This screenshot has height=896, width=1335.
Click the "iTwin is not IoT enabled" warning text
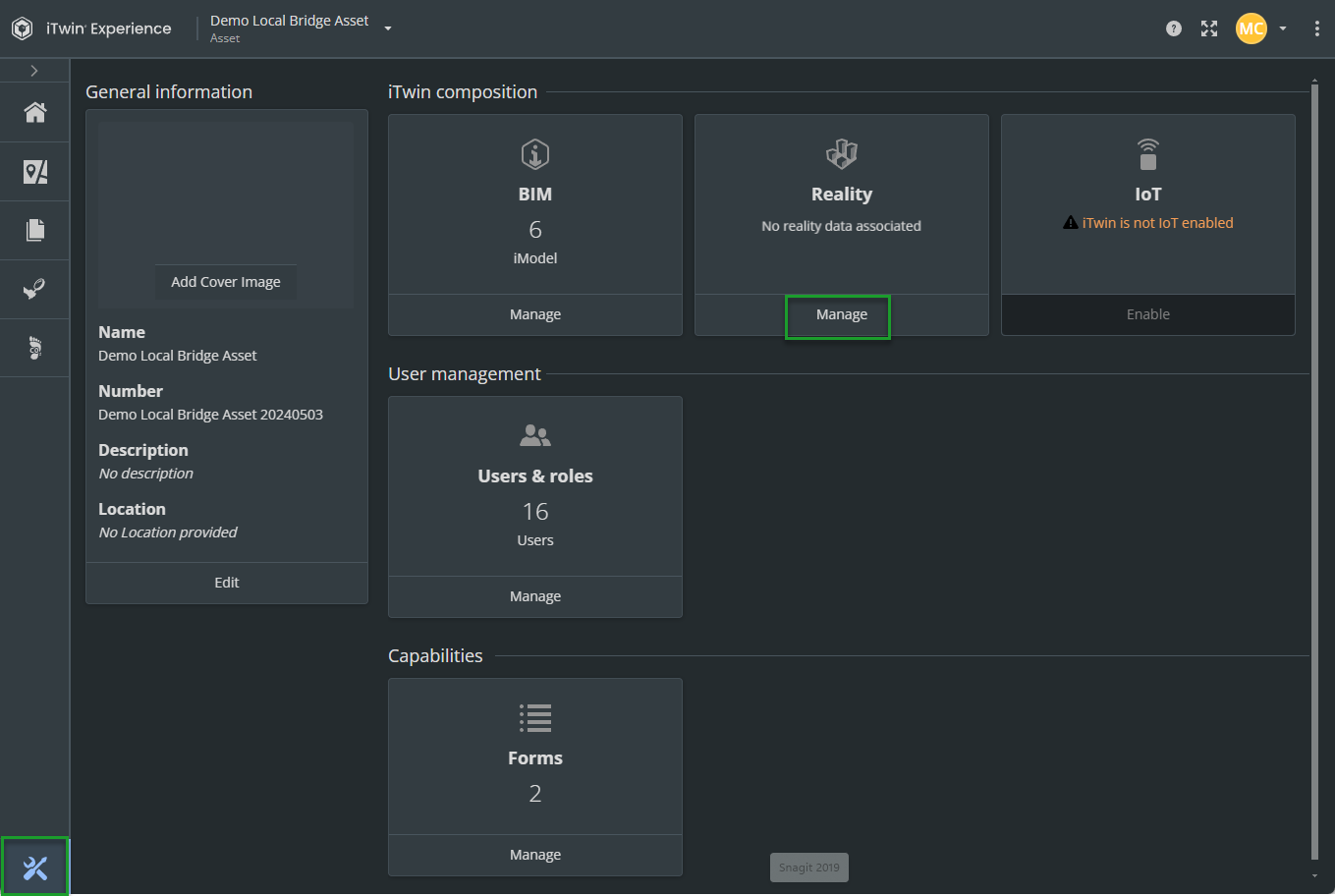tap(1158, 223)
